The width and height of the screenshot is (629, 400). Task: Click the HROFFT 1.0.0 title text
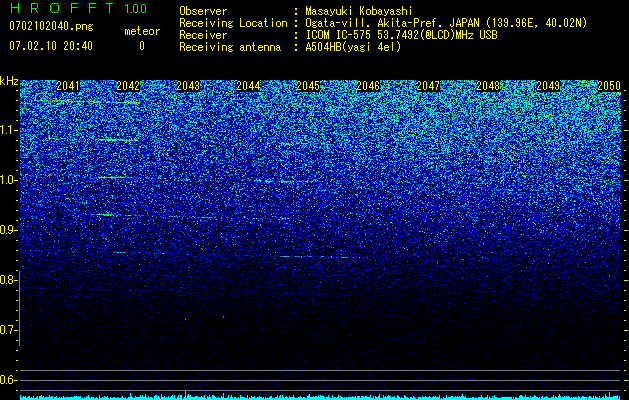point(78,8)
